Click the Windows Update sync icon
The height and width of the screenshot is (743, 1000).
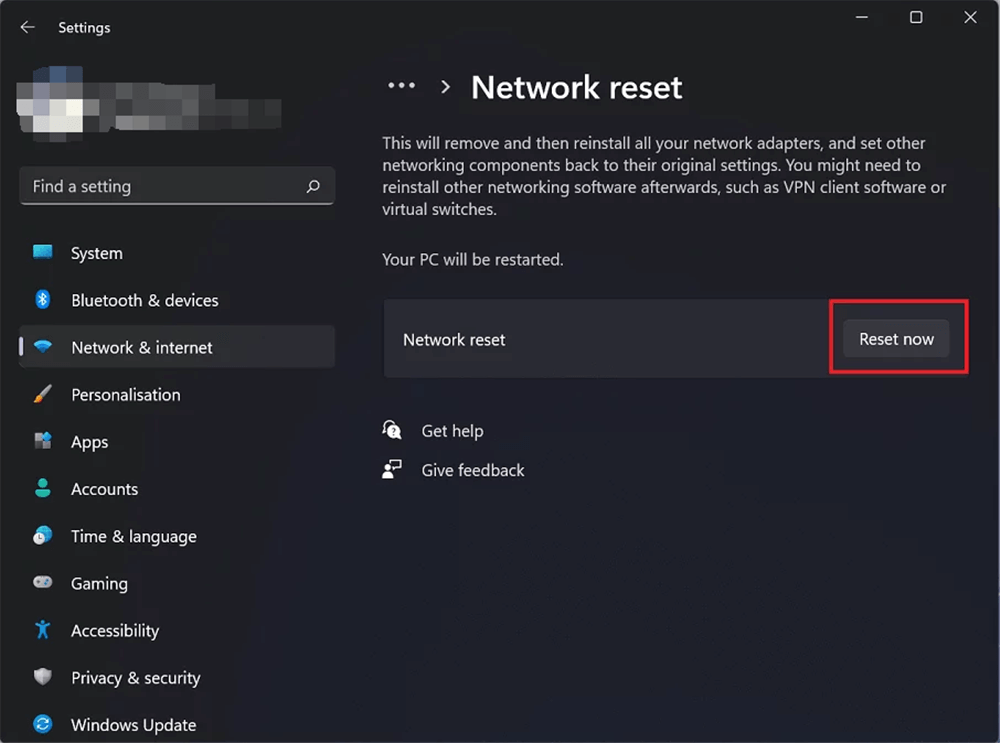pos(43,725)
